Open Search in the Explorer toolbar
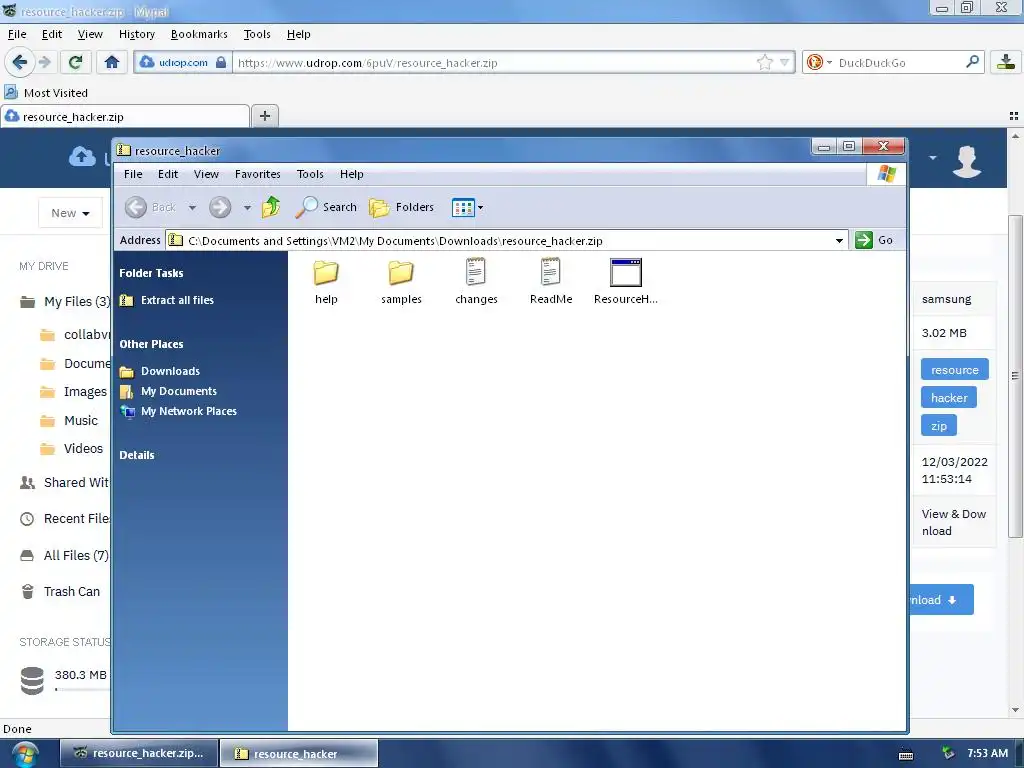The height and width of the screenshot is (768, 1024). click(x=326, y=207)
